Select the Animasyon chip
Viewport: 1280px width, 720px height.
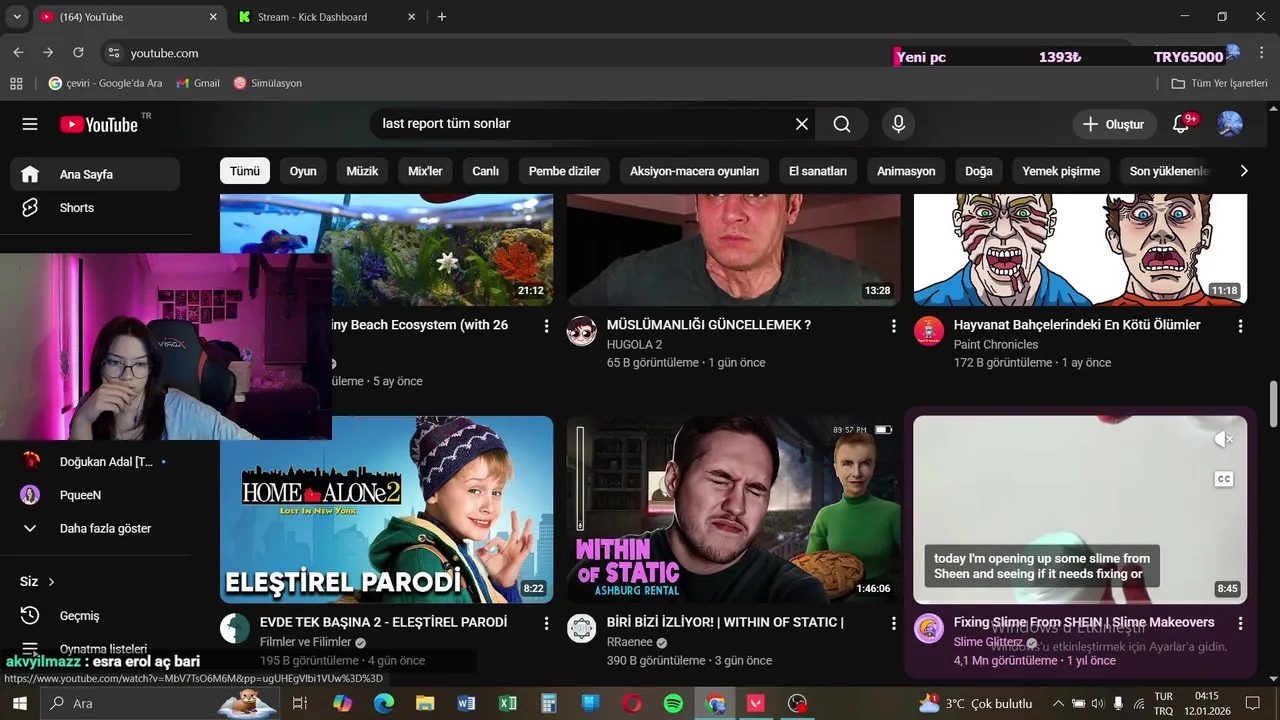pos(906,171)
